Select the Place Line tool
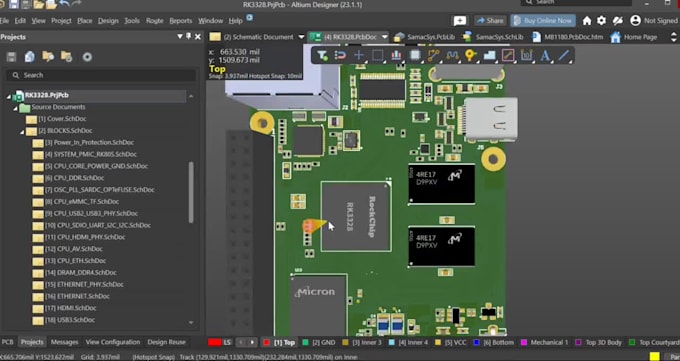The image size is (680, 361). pyautogui.click(x=564, y=56)
